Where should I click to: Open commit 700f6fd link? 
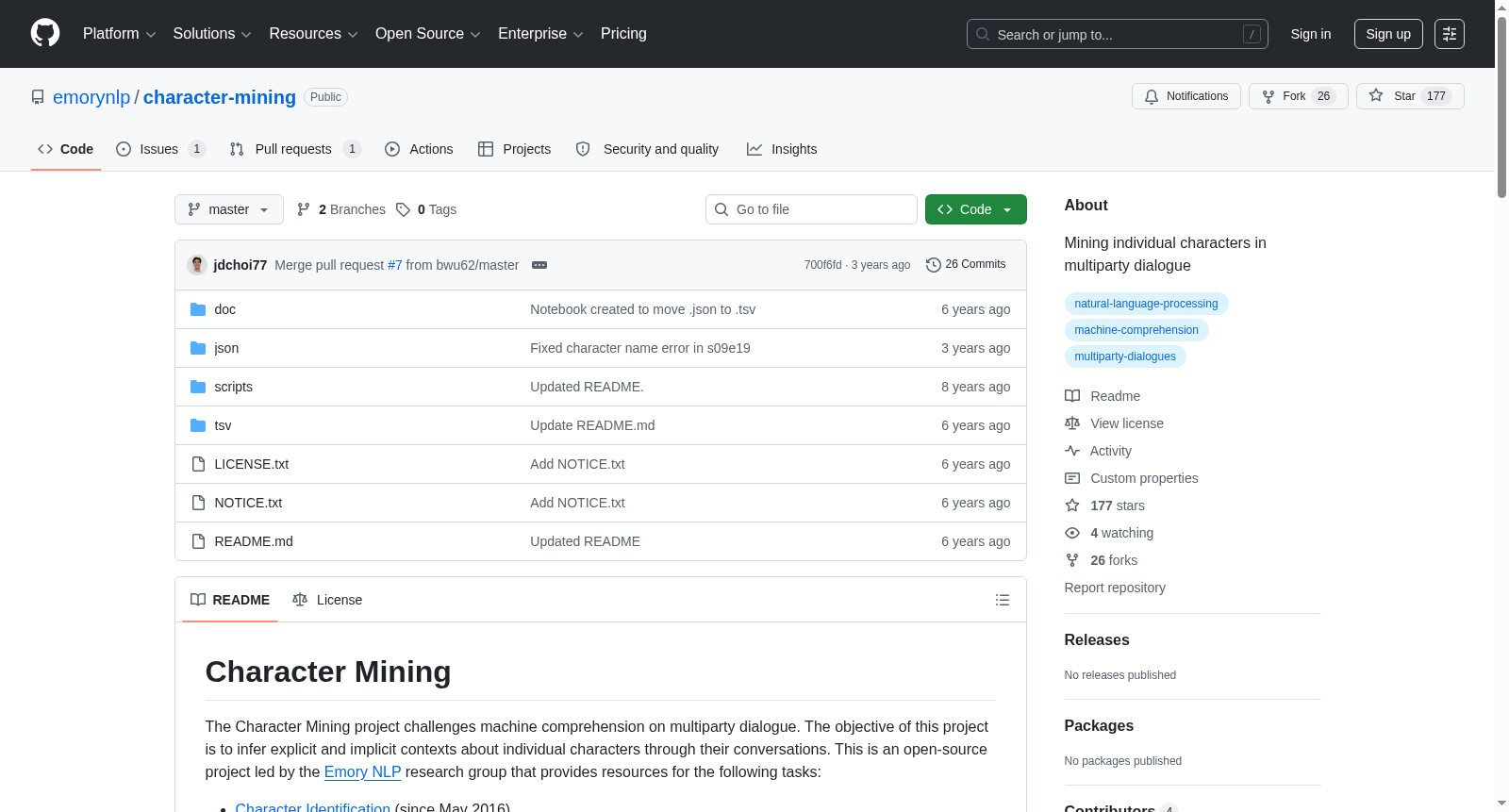[822, 265]
